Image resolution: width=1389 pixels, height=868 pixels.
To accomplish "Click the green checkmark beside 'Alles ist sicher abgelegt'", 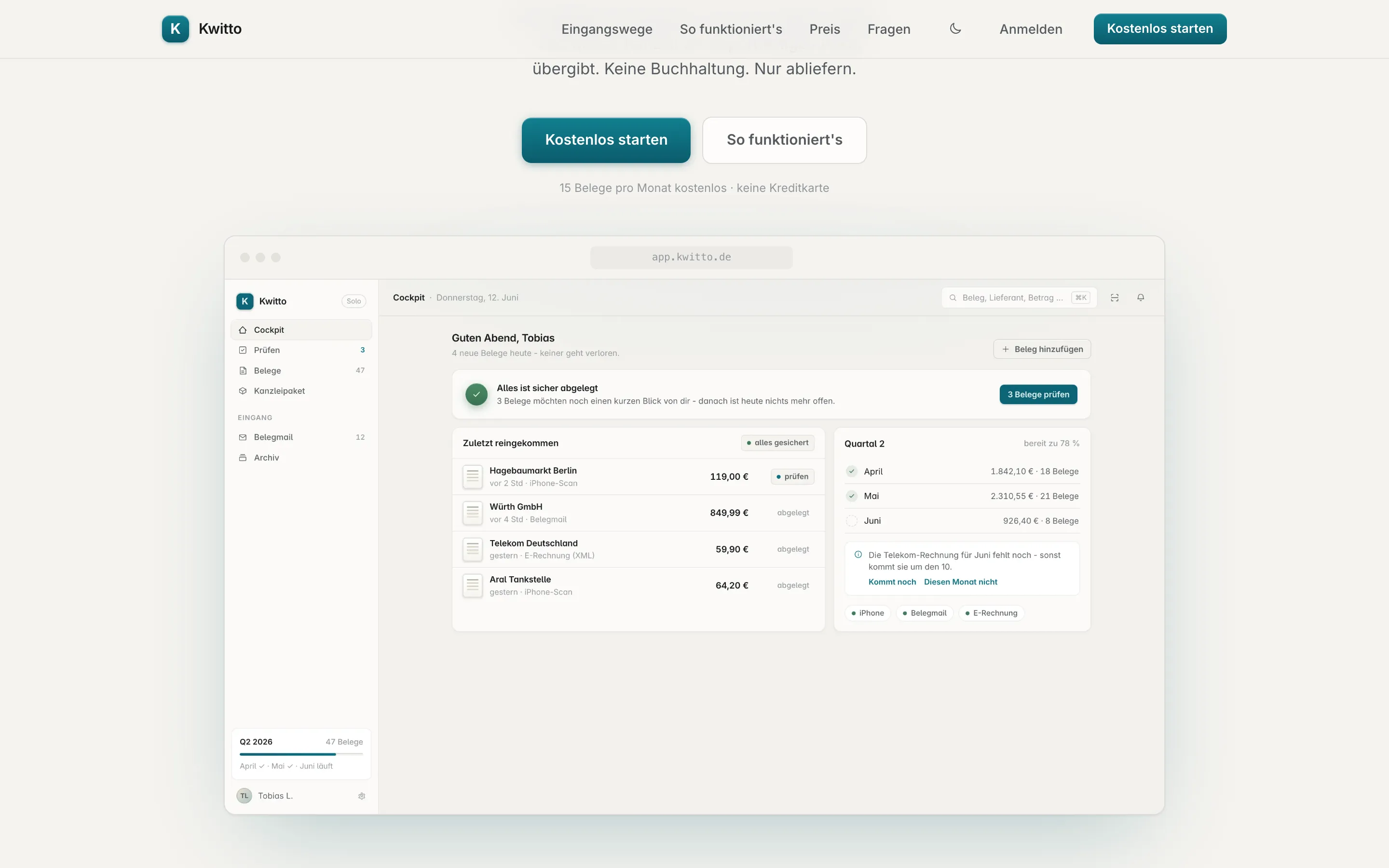I will (x=477, y=394).
